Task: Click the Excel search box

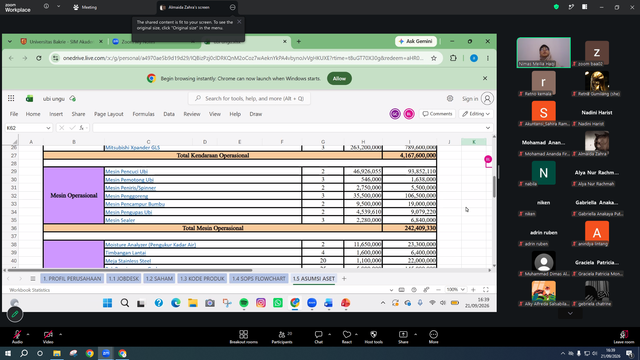Action: coord(249,98)
